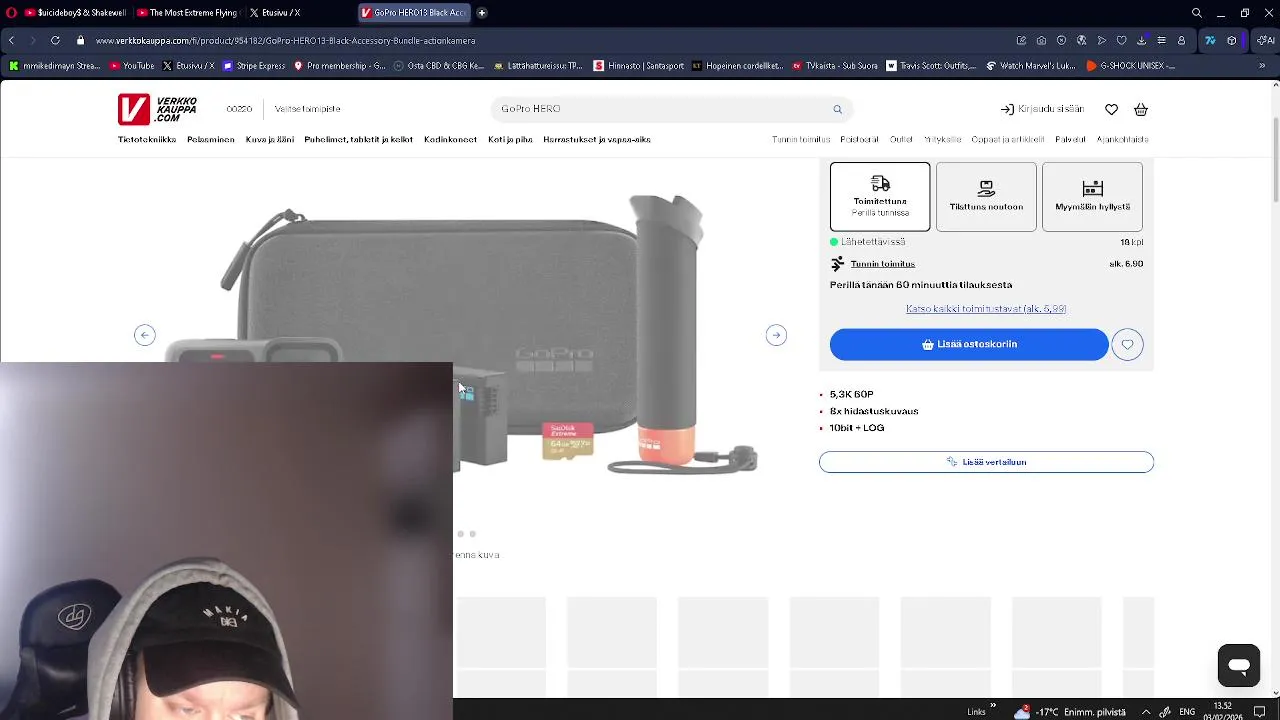Click the Verkkokauppa.com logo
Viewport: 1280px width, 720px height.
pyautogui.click(x=157, y=109)
